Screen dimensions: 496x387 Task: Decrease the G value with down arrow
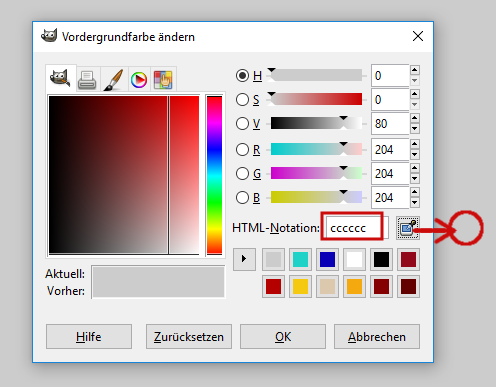pos(414,179)
